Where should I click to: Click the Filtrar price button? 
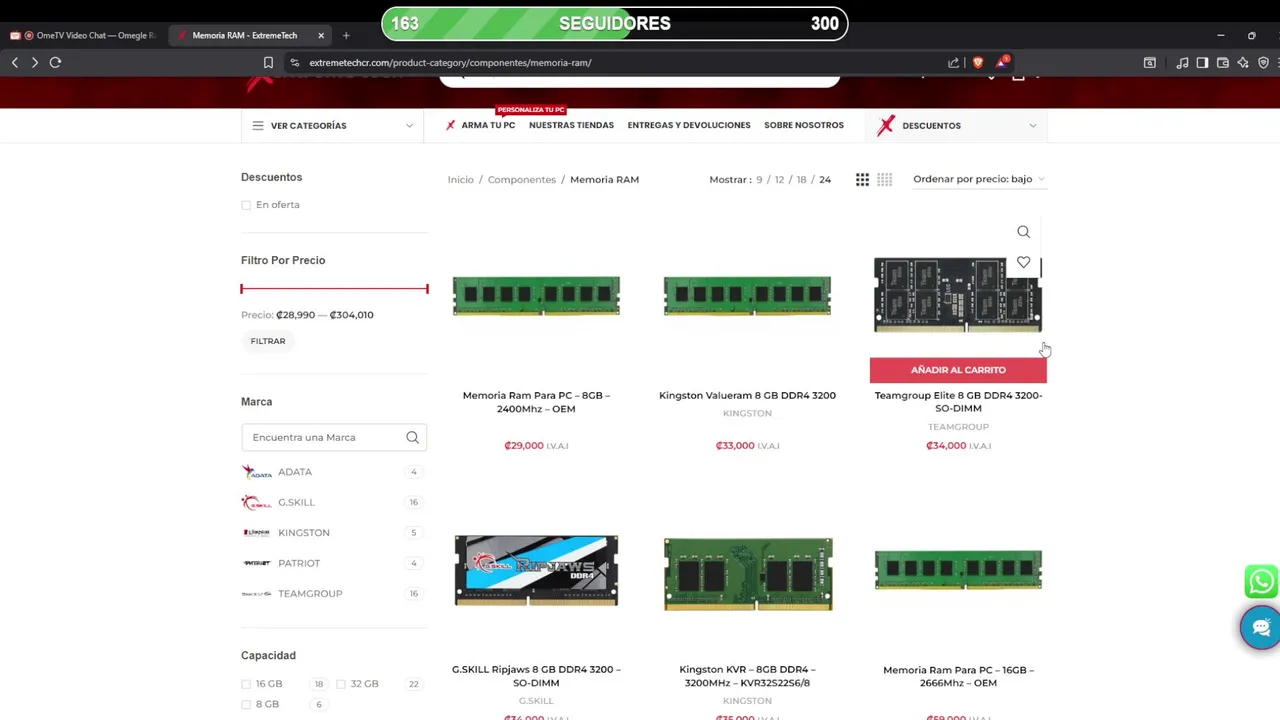click(x=268, y=341)
